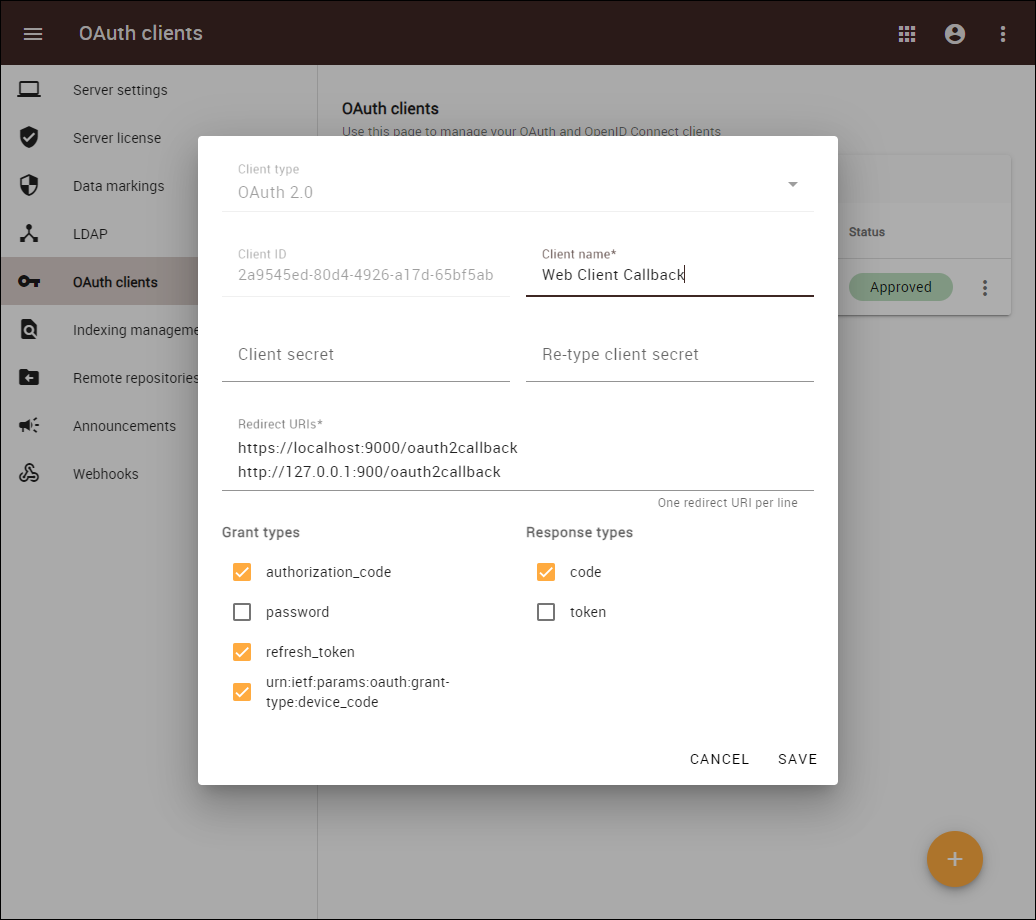Open the top bar vertical dots menu
1036x920 pixels.
[1003, 34]
